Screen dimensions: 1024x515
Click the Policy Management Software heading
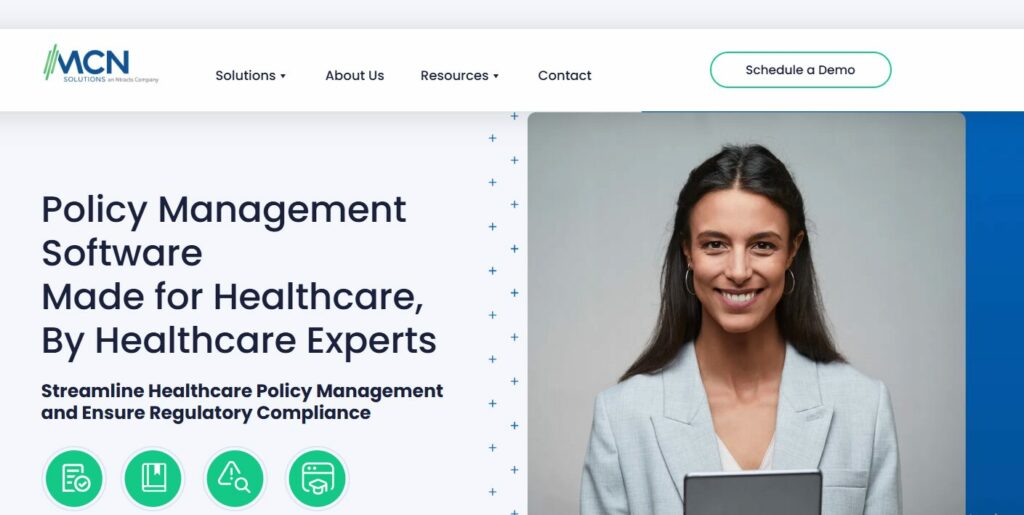[x=224, y=231]
